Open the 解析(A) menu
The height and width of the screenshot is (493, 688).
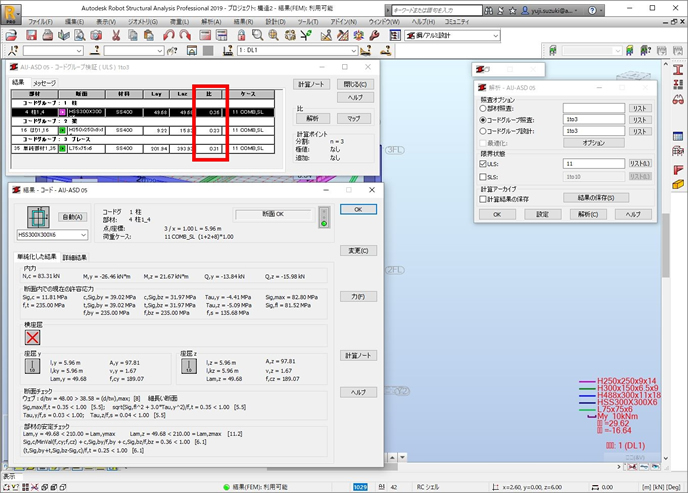point(211,21)
